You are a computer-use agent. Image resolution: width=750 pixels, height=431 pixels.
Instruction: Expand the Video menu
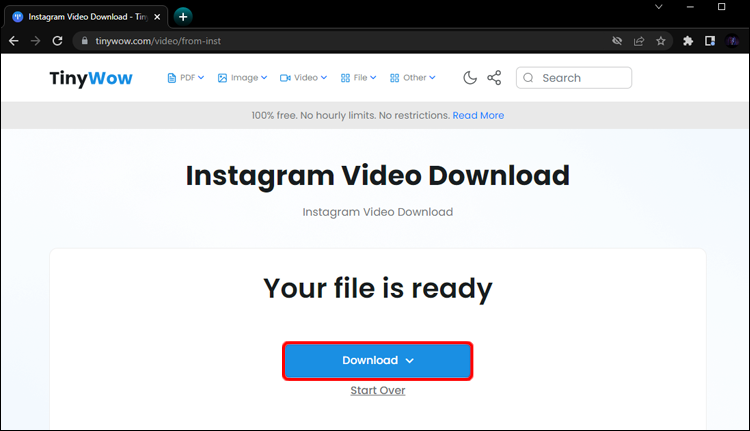[303, 77]
